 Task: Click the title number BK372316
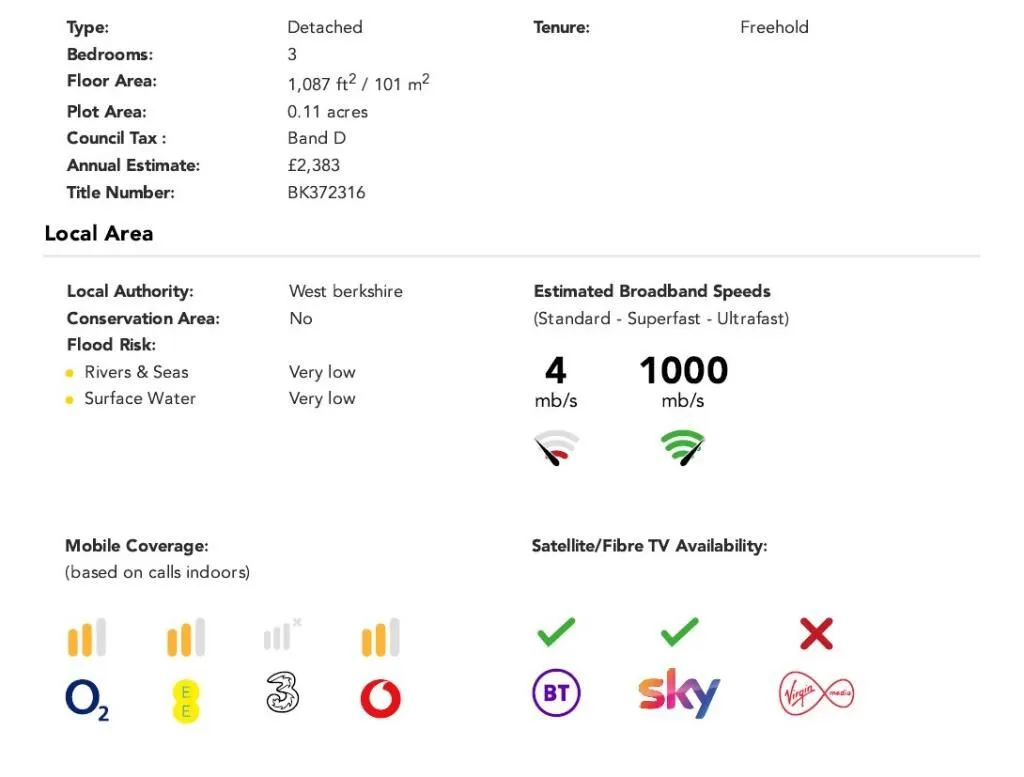click(326, 193)
